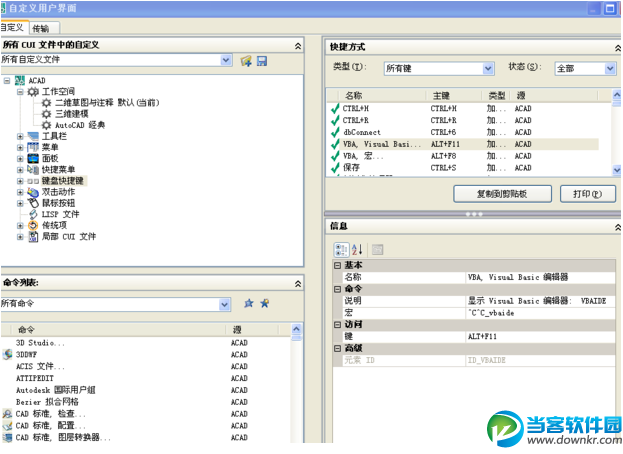Click the save customization files icon
The image size is (623, 454).
point(262,61)
